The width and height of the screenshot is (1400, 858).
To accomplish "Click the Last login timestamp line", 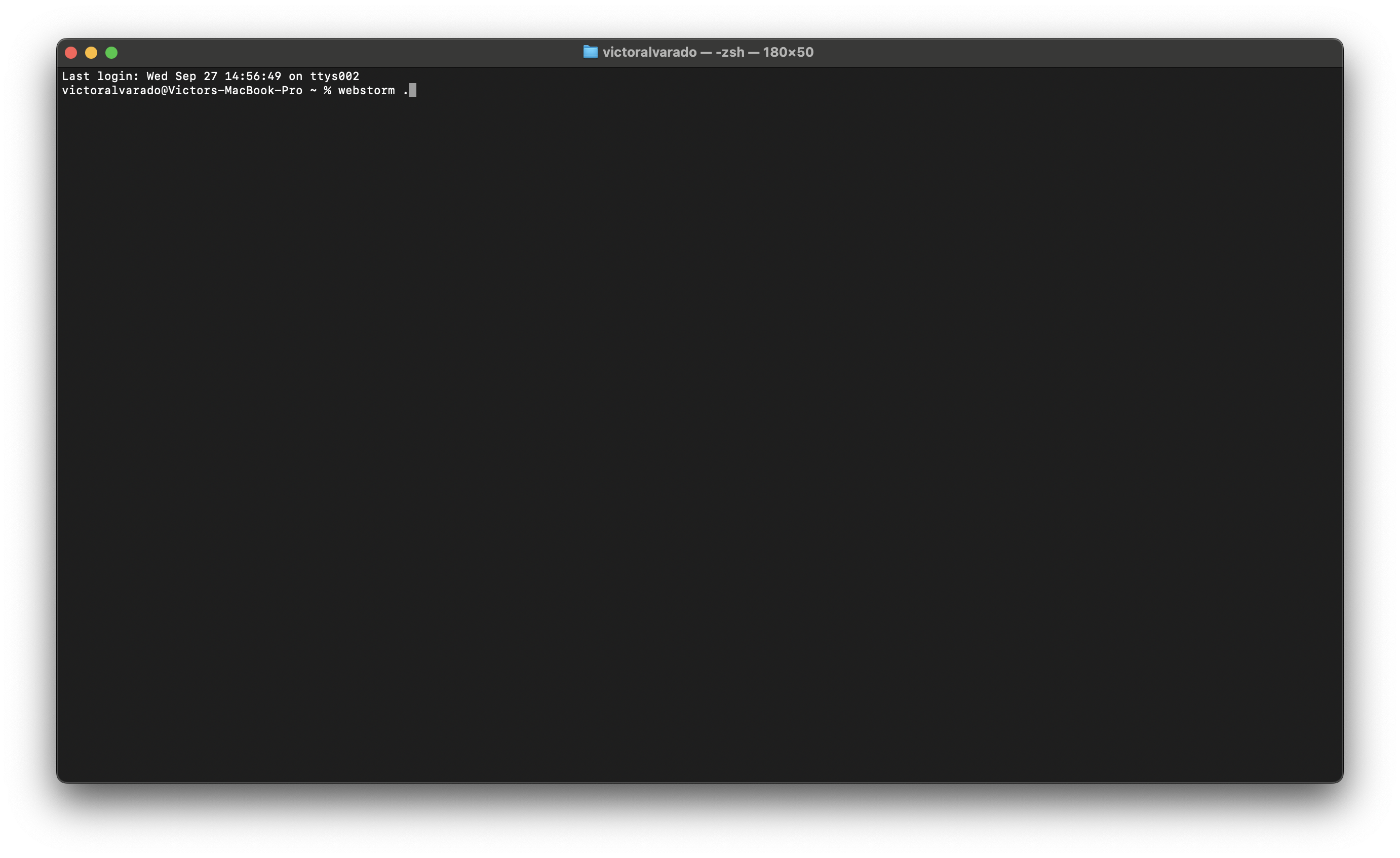I will [210, 75].
